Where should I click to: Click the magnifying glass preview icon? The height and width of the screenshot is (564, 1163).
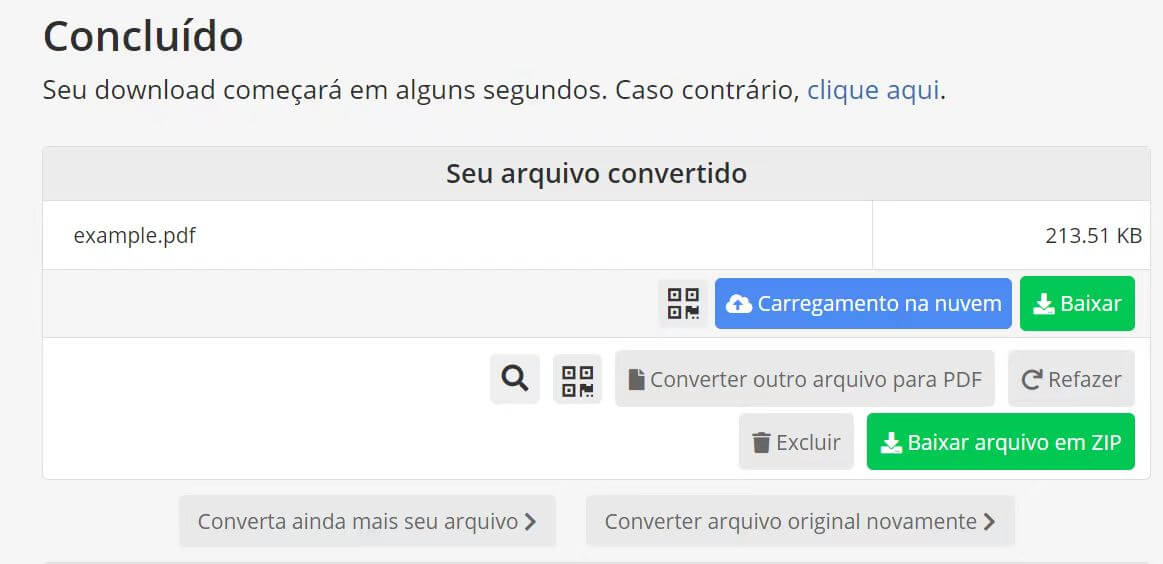tap(515, 379)
